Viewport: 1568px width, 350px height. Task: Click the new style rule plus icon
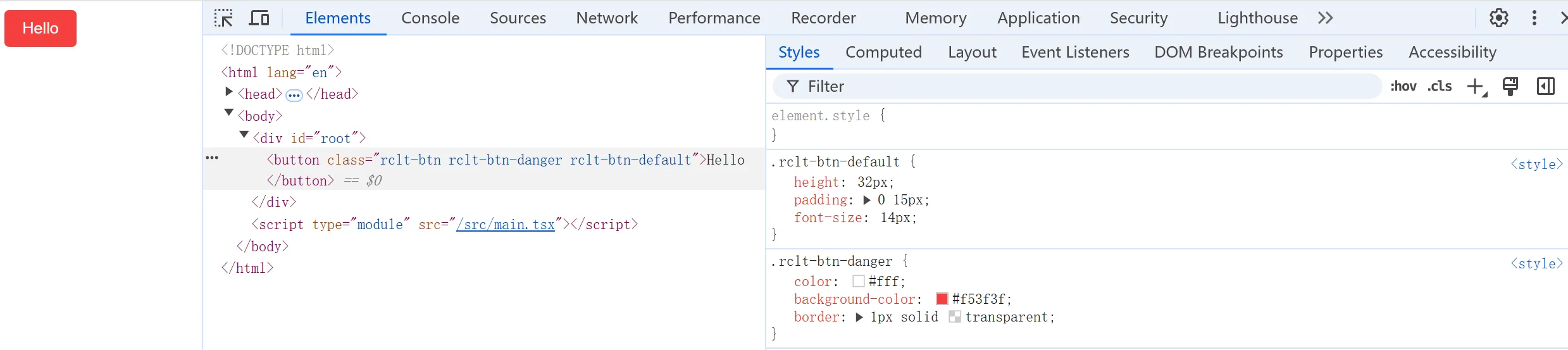[1476, 86]
